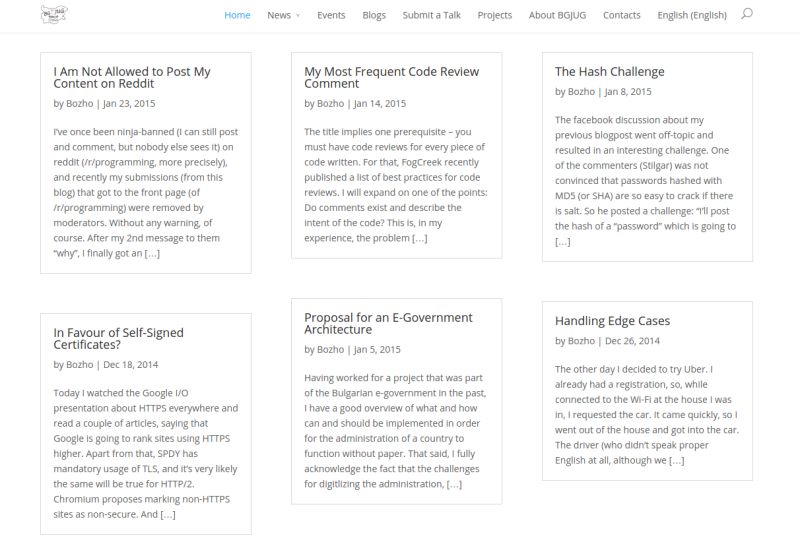Click author Bozho on the Jan 23, 2015 post

pos(80,104)
